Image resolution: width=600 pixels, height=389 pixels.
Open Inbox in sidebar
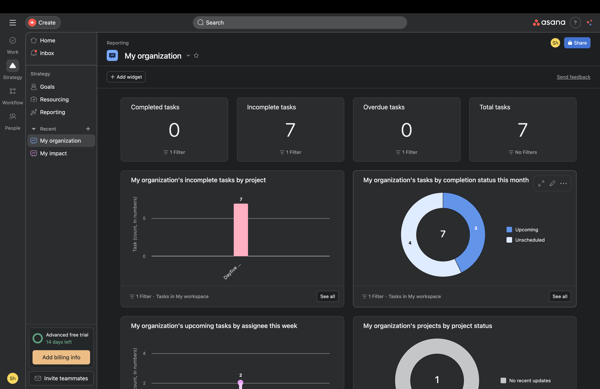click(61, 53)
